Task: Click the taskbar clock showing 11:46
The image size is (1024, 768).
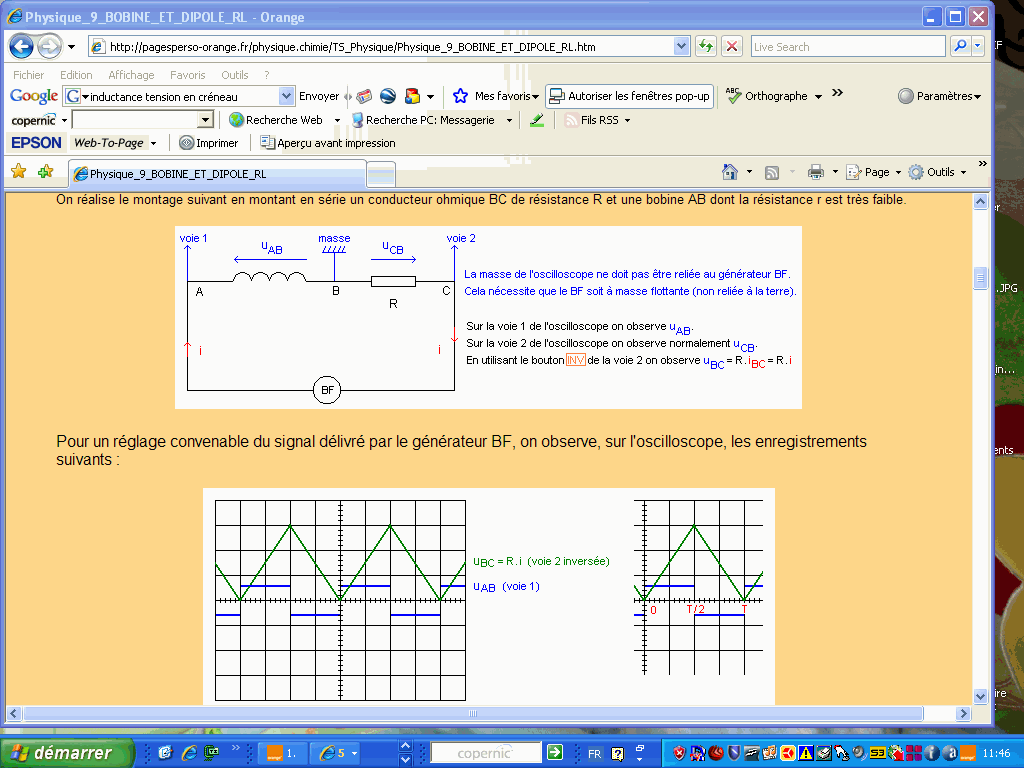Action: tap(996, 753)
